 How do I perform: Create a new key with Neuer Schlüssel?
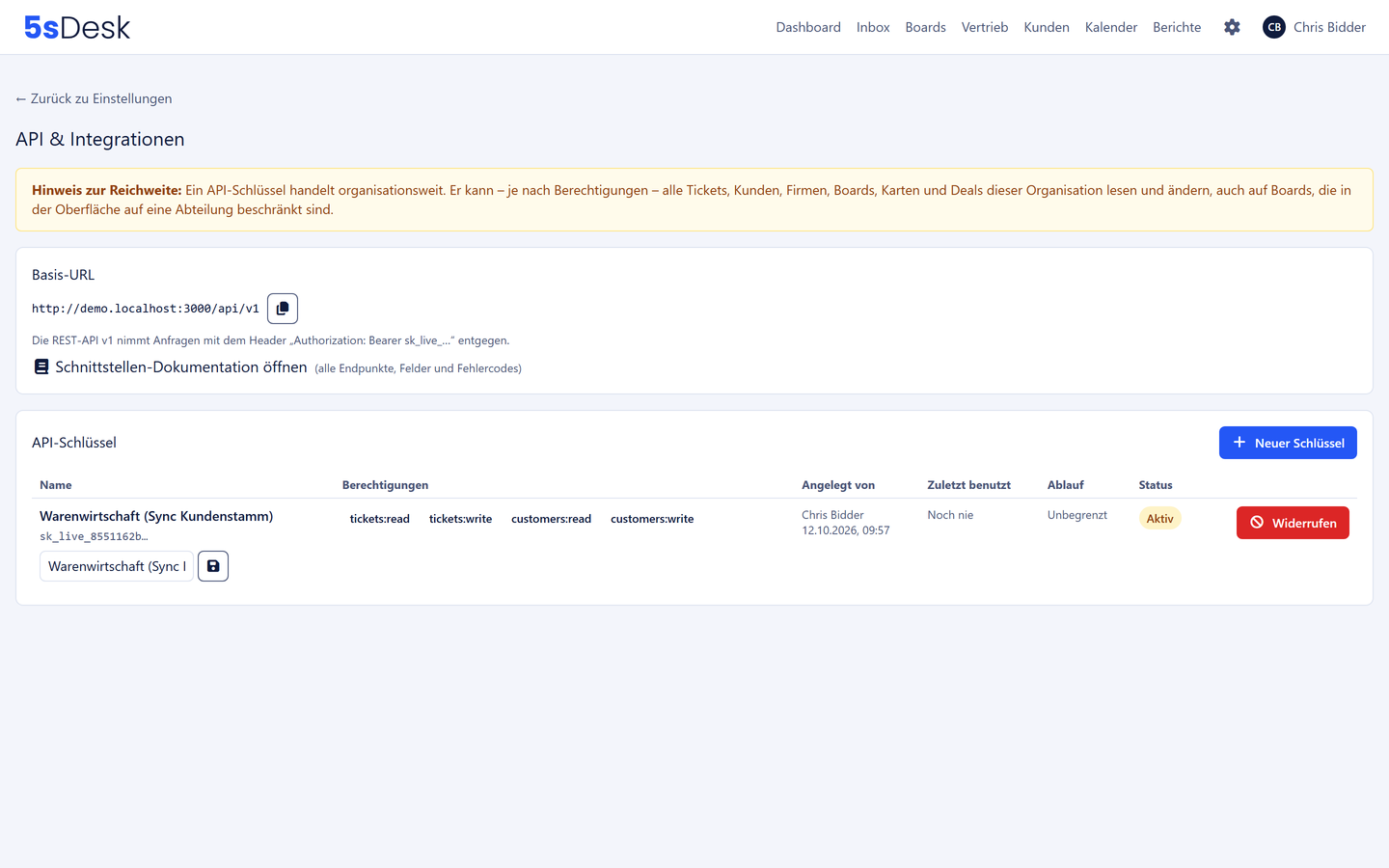pyautogui.click(x=1288, y=443)
